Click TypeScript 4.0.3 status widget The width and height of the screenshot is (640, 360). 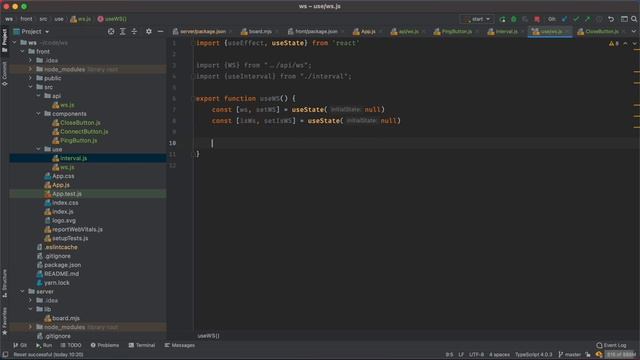pyautogui.click(x=533, y=355)
